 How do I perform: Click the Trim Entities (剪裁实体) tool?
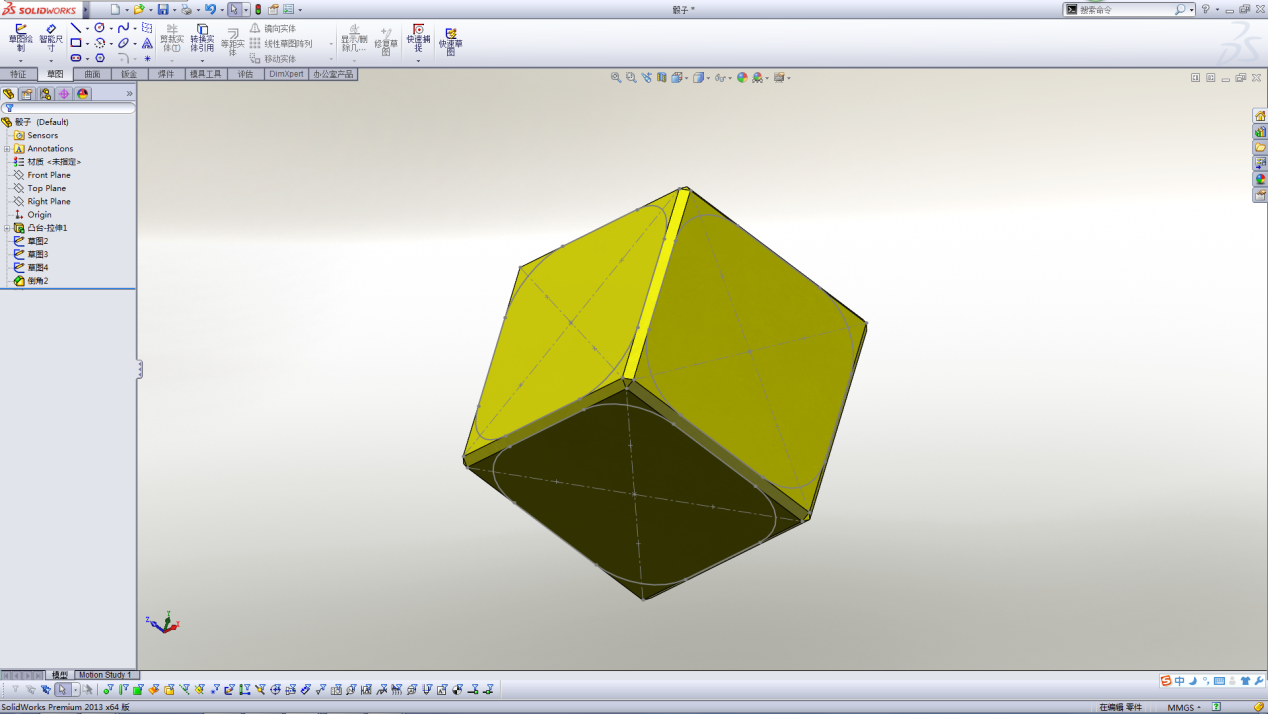[172, 39]
